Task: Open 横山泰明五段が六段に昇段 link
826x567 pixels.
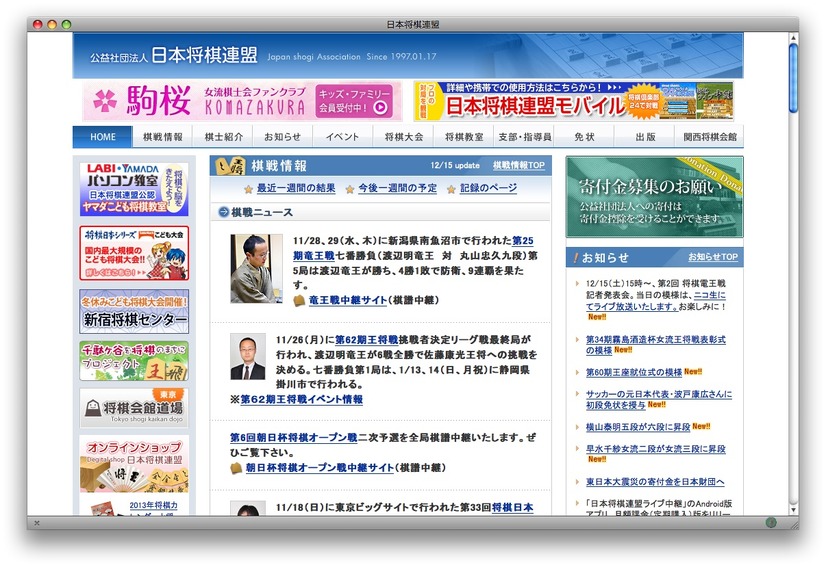Action: point(638,427)
